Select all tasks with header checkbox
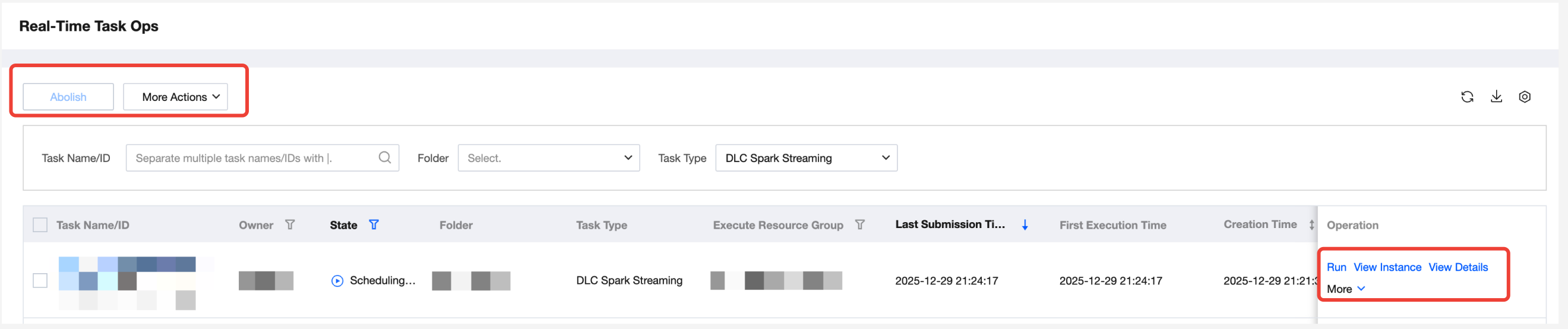Screen dimensions: 1568x329 coord(40,225)
